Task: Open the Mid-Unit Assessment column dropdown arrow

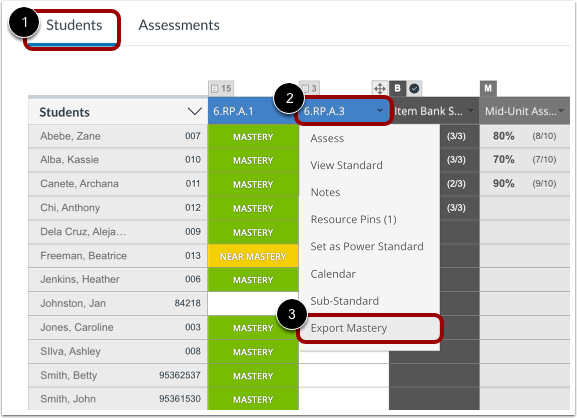Action: (561, 111)
